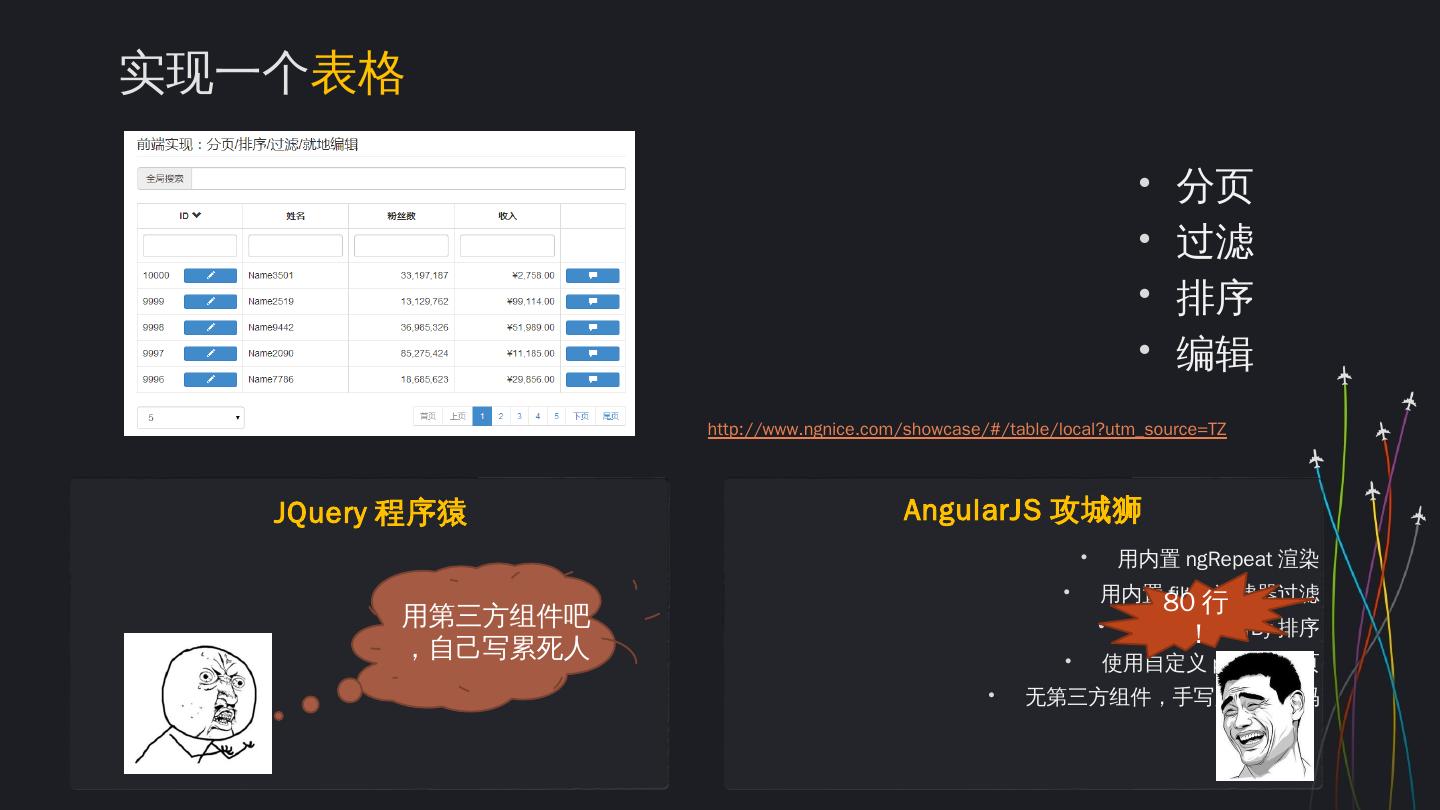1440x810 pixels.
Task: Click the 首页 first page button
Action: coord(428,417)
